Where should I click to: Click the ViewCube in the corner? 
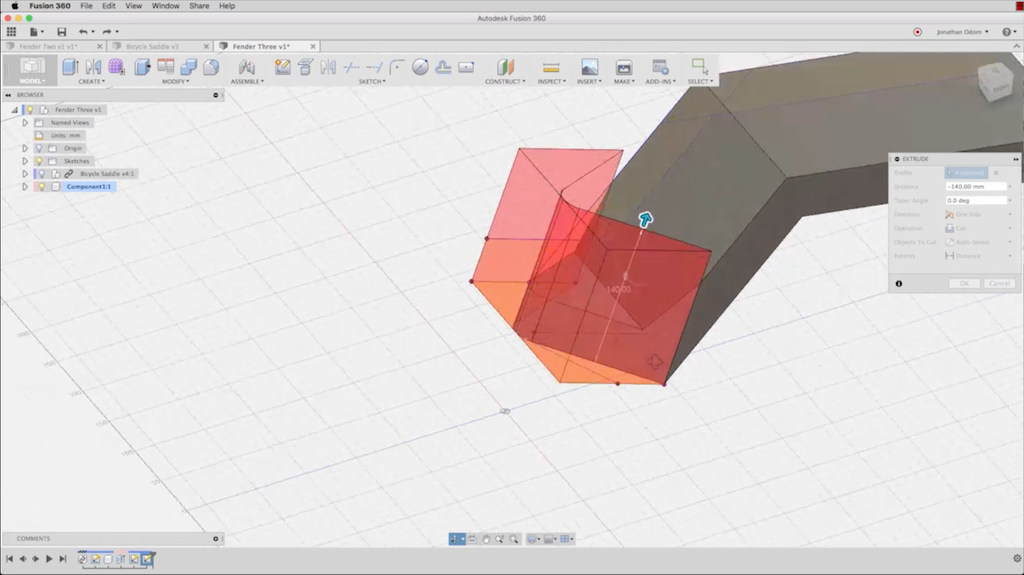click(x=995, y=81)
